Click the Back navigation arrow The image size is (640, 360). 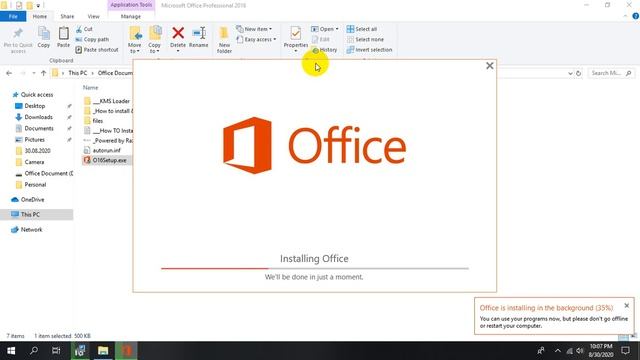point(9,73)
